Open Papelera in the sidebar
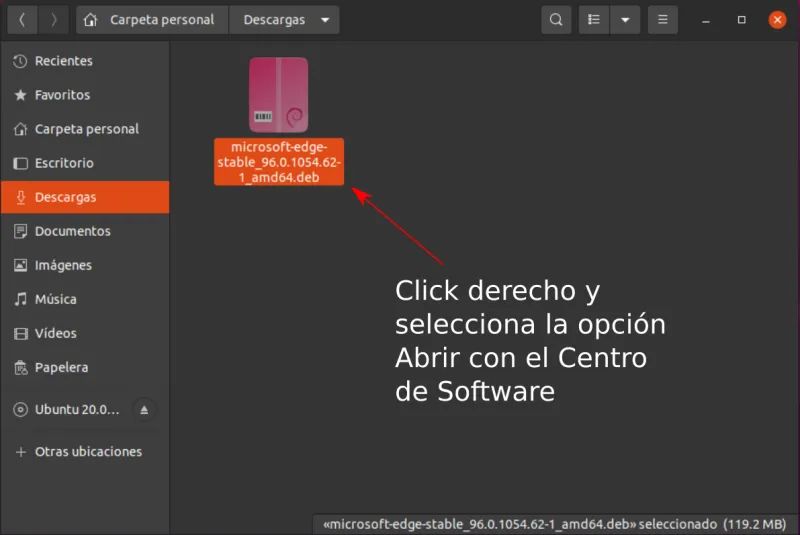This screenshot has height=535, width=800. click(85, 368)
